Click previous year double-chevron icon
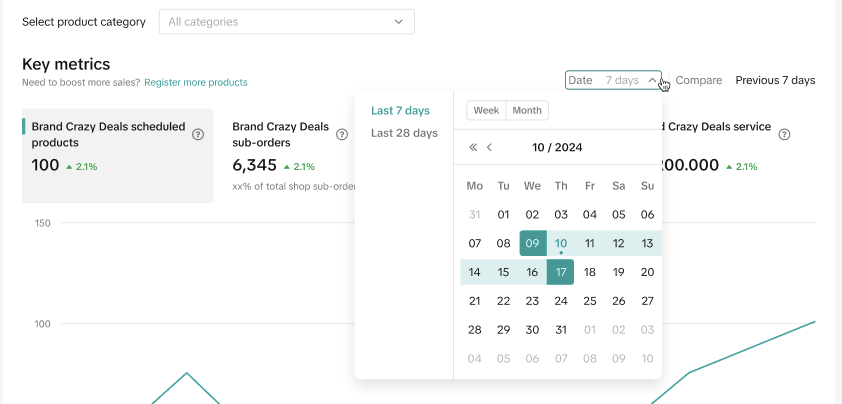Image resolution: width=842 pixels, height=404 pixels. click(x=473, y=148)
